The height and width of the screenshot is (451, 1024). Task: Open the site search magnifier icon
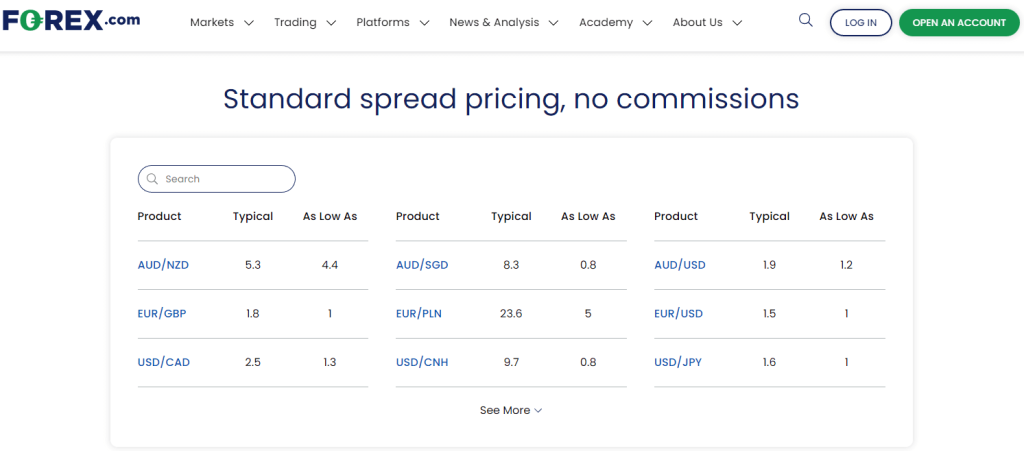pos(806,20)
